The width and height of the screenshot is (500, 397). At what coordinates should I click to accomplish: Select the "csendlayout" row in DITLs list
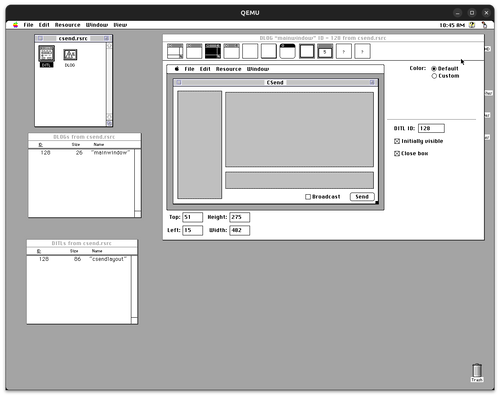[x=79, y=259]
